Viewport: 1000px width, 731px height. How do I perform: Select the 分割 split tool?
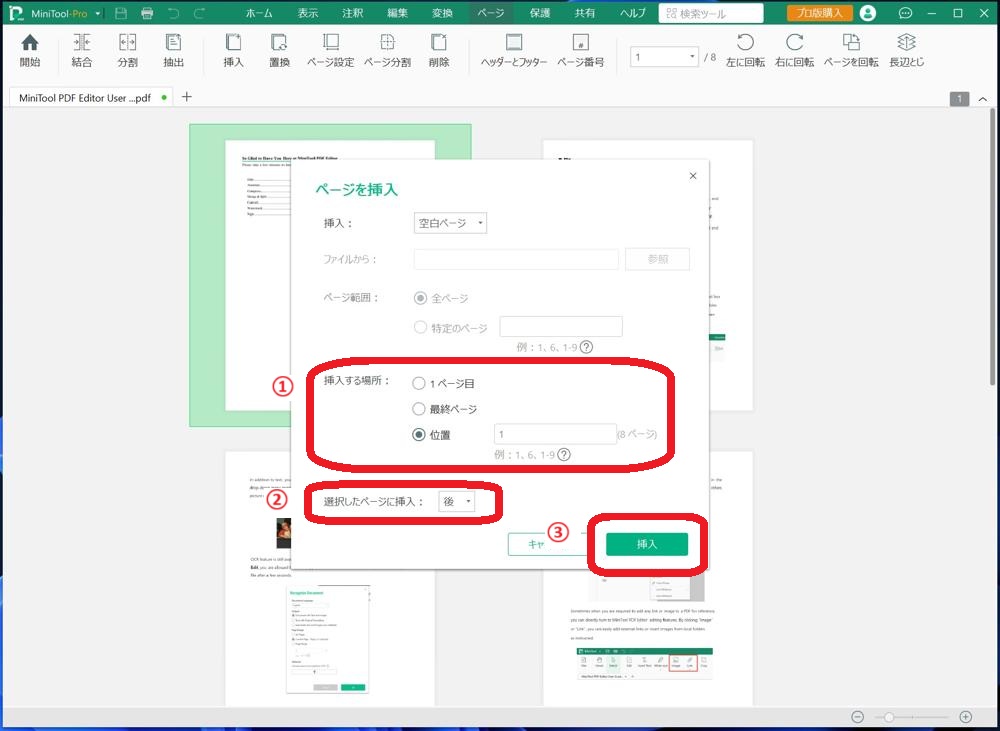tap(128, 50)
